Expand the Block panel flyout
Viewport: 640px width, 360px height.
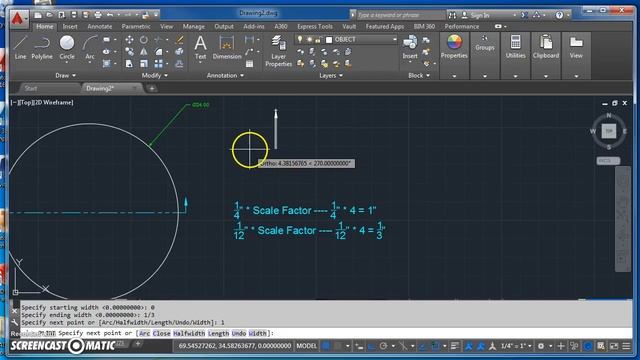point(419,76)
